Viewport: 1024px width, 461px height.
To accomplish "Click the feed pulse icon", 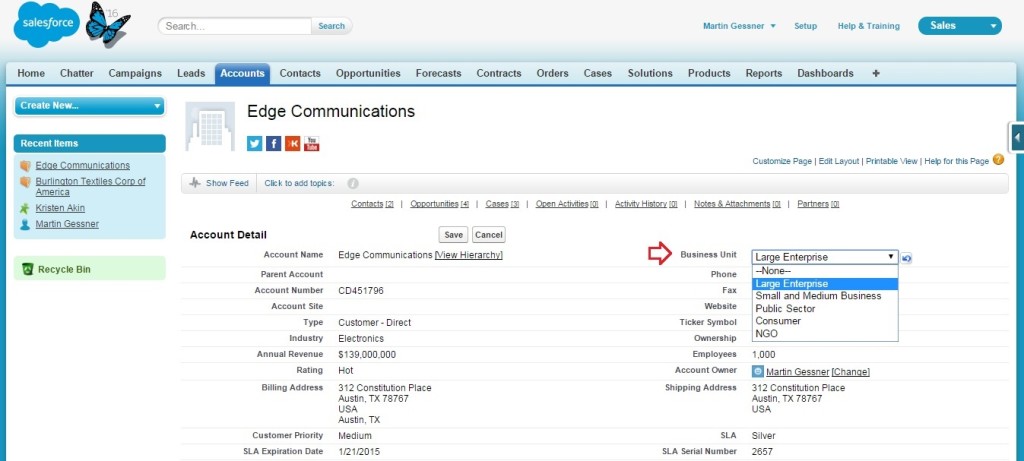I will point(195,183).
